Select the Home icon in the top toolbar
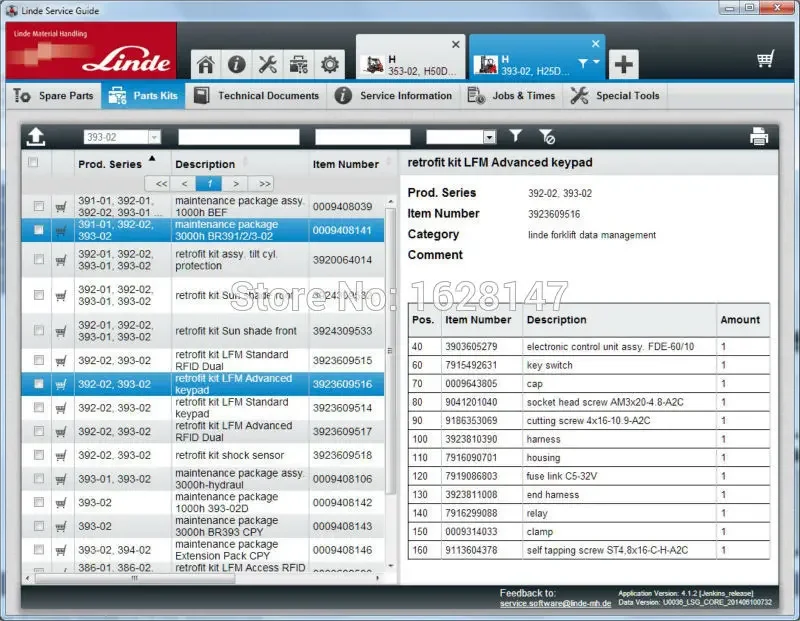The height and width of the screenshot is (621, 800). [x=206, y=63]
